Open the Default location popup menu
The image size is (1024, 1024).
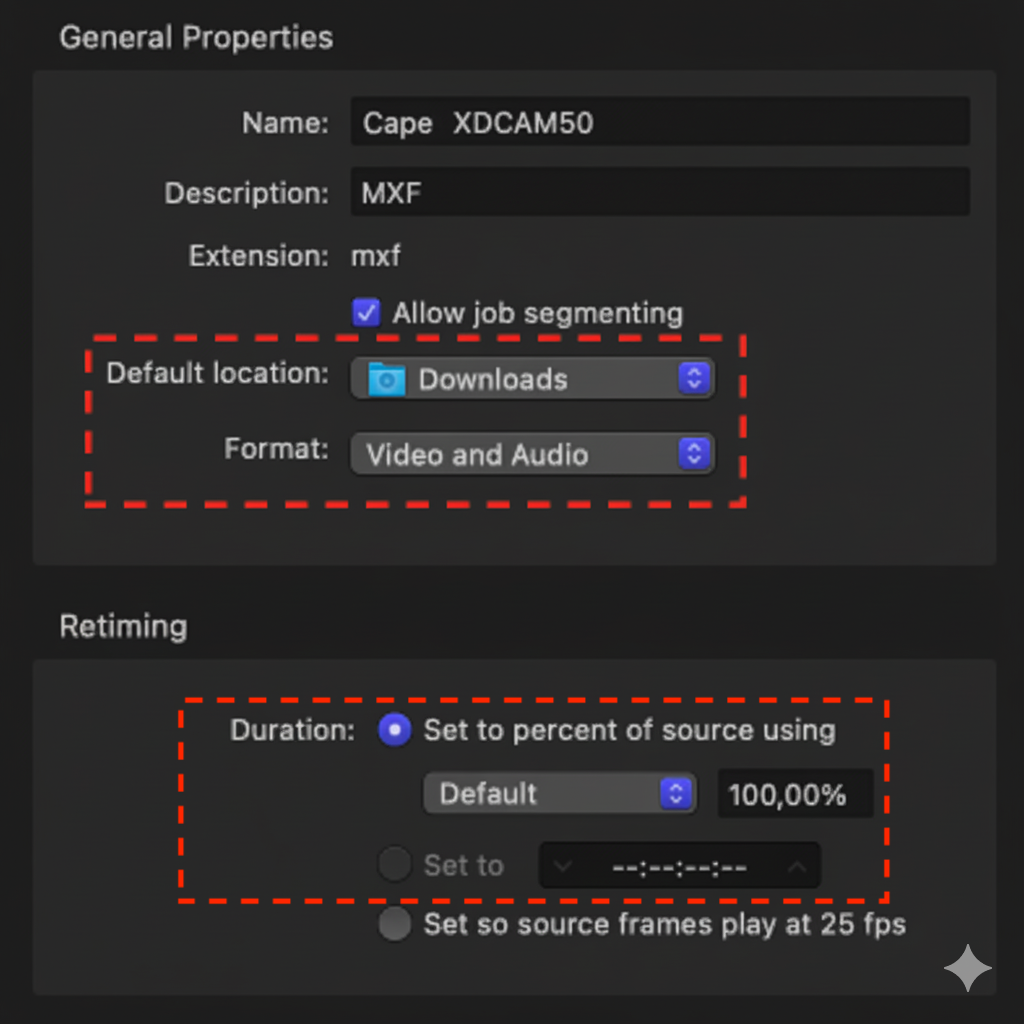click(530, 379)
